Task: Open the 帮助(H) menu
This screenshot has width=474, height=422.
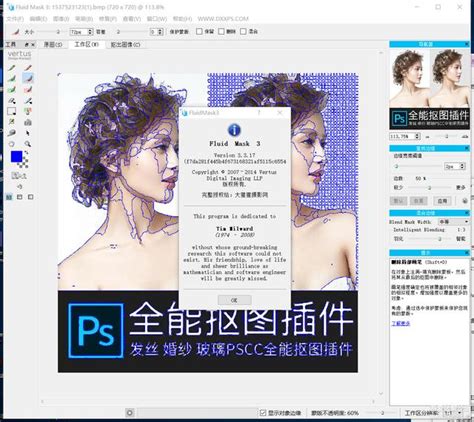Action: pos(182,19)
